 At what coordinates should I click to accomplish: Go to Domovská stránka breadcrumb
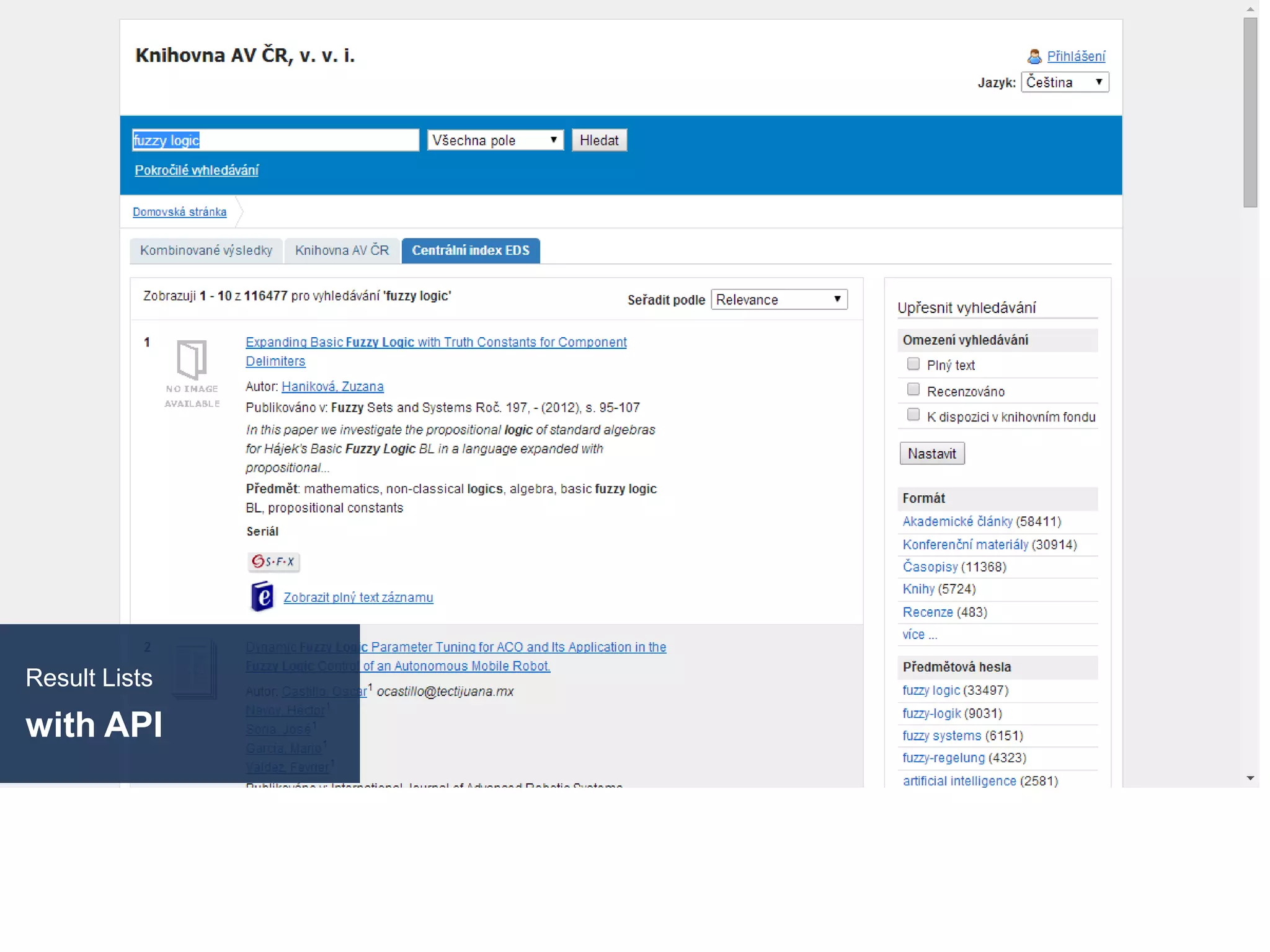click(179, 212)
